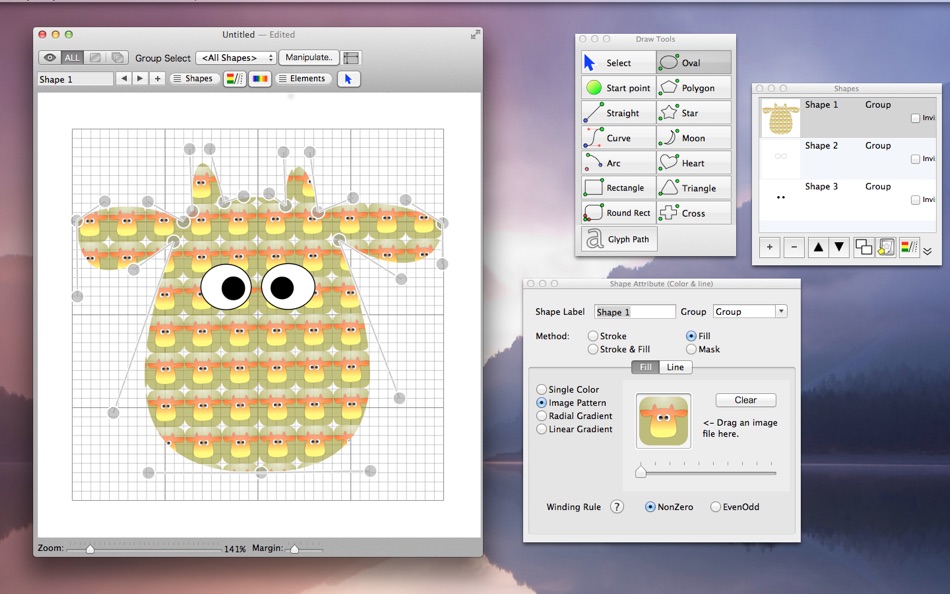The image size is (950, 594).
Task: Pick the Start point tool
Action: click(x=618, y=88)
